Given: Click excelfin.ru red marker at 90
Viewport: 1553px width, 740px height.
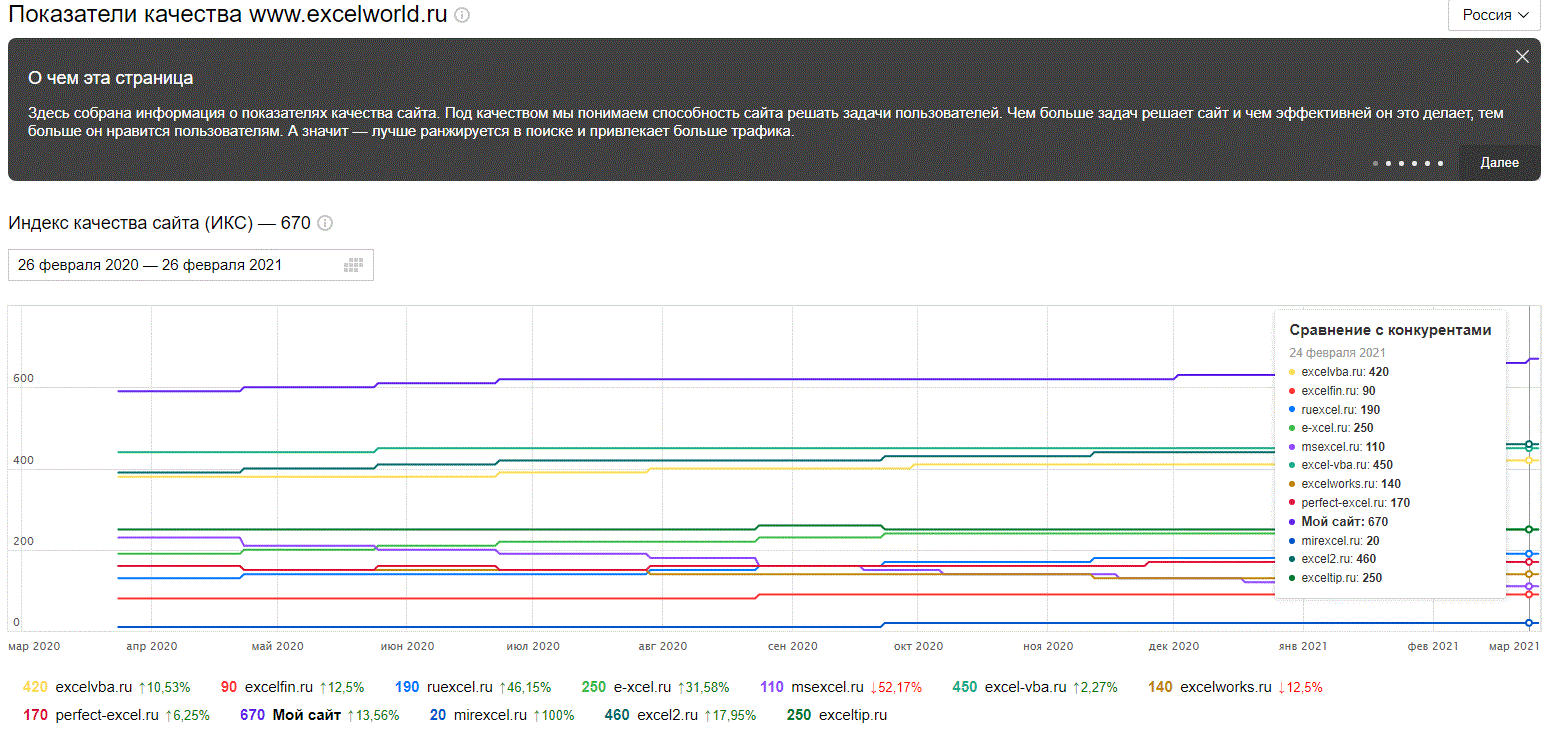Looking at the screenshot, I should (1529, 594).
